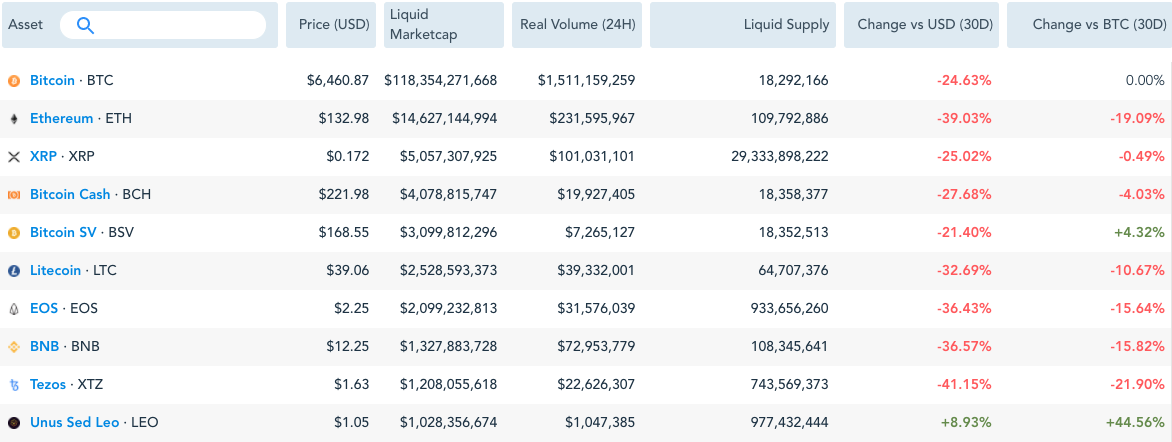Click volume value $72,953,779
The width and height of the screenshot is (1172, 442).
[596, 347]
